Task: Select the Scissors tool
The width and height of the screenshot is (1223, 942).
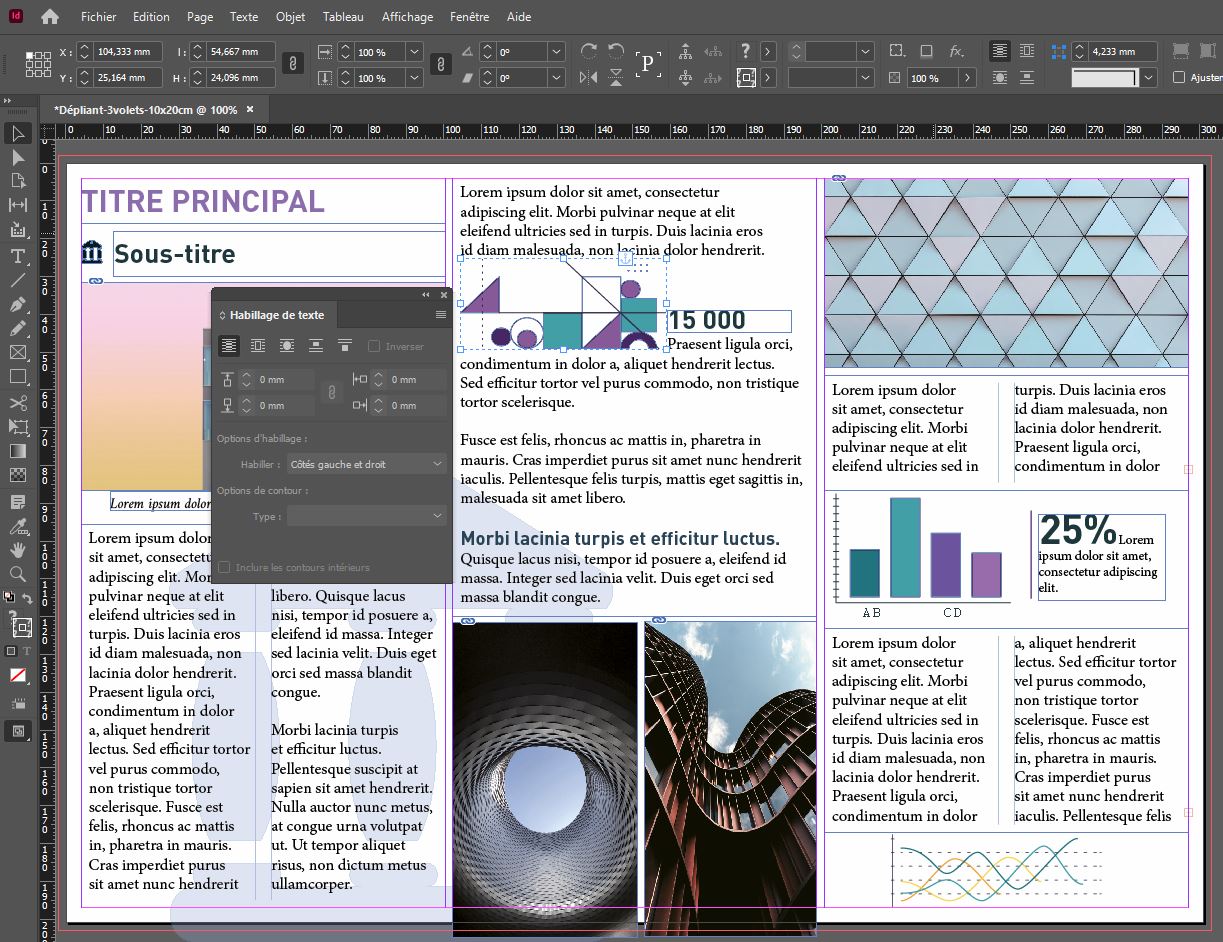Action: click(x=18, y=403)
